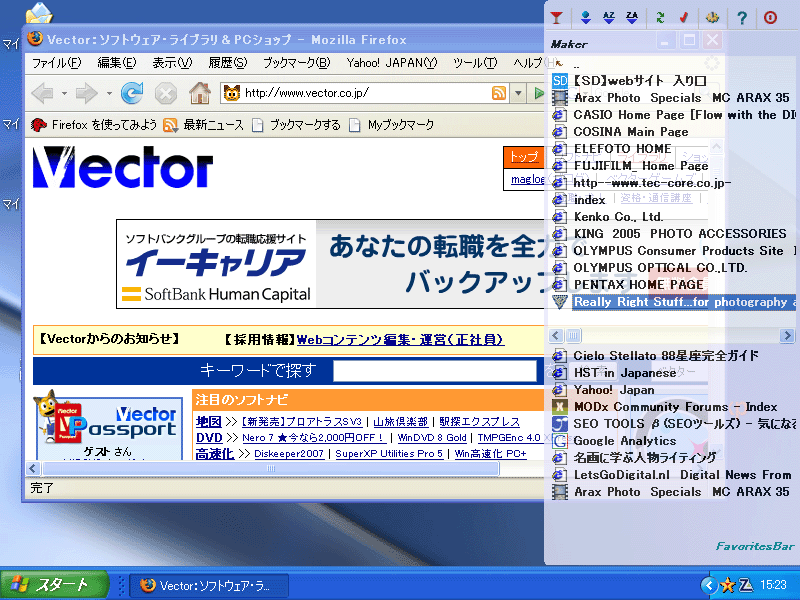
Task: Click FavoritesBar list scroll left arrow
Action: click(556, 335)
